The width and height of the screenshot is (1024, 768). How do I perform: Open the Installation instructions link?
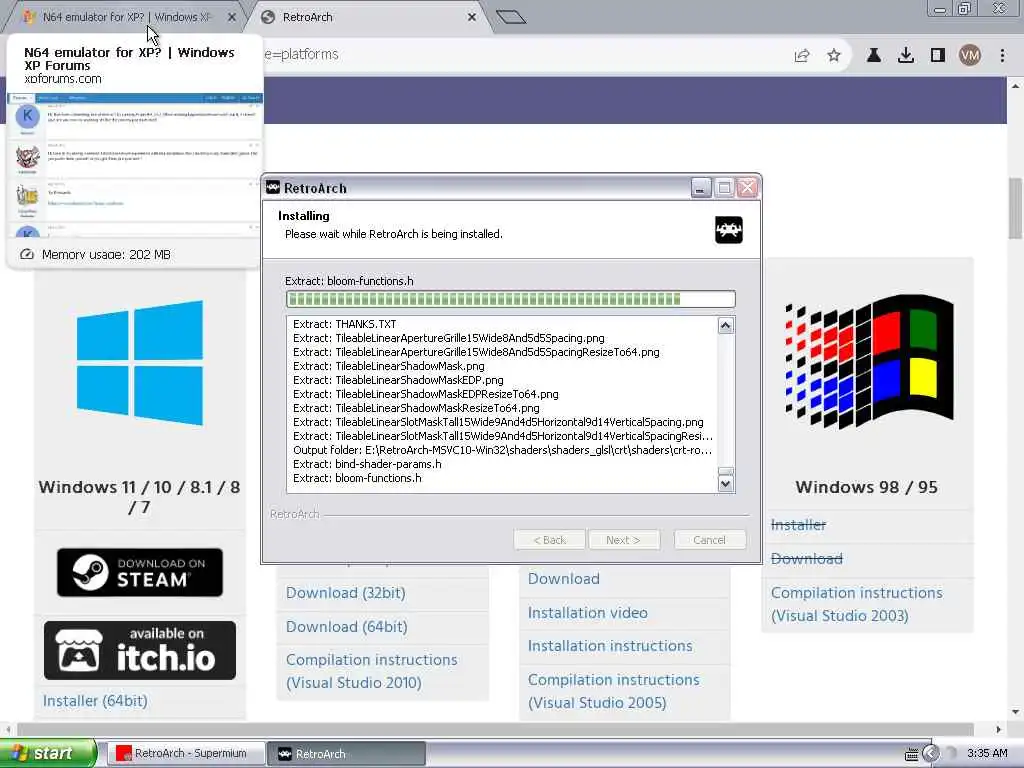click(610, 646)
